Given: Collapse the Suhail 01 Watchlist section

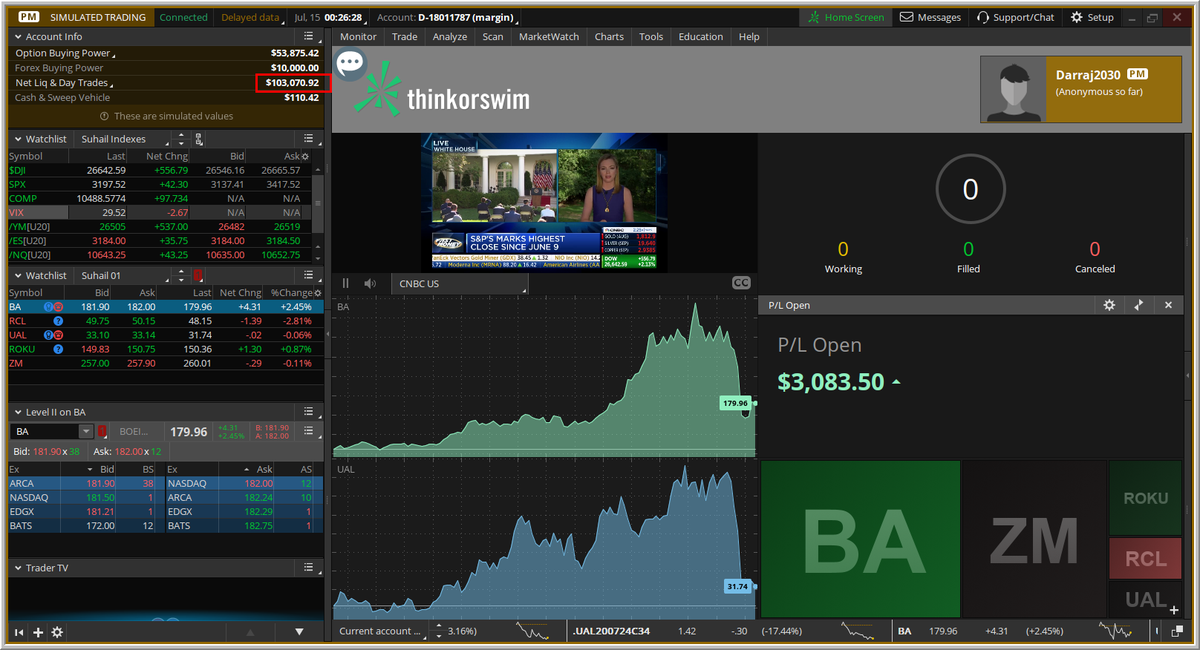Looking at the screenshot, I should point(18,275).
